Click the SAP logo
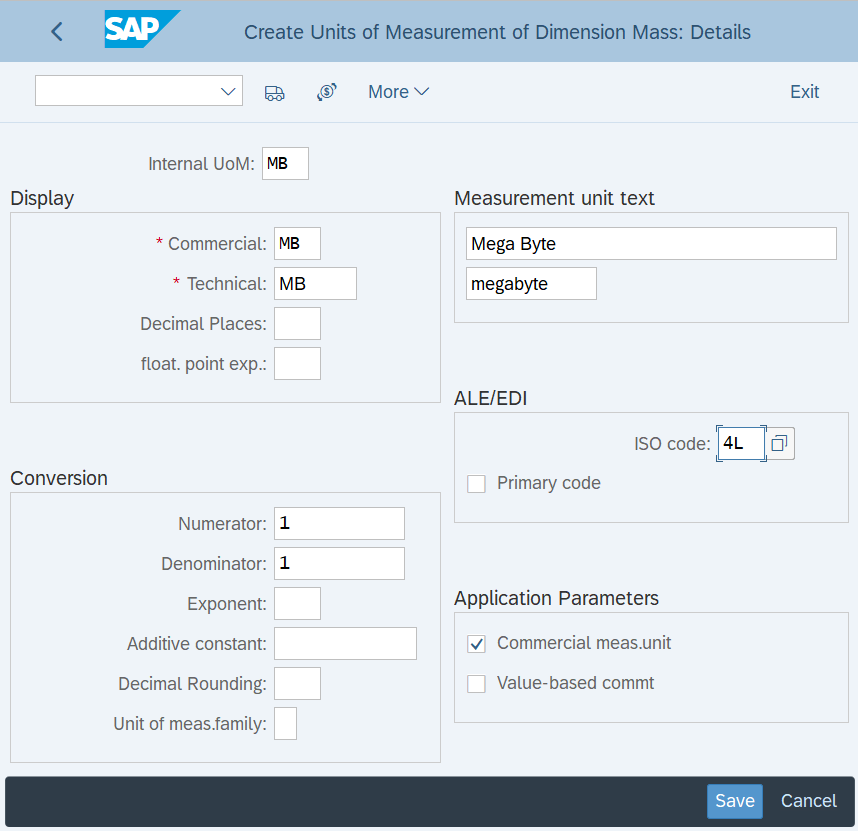The height and width of the screenshot is (831, 858). (x=142, y=29)
